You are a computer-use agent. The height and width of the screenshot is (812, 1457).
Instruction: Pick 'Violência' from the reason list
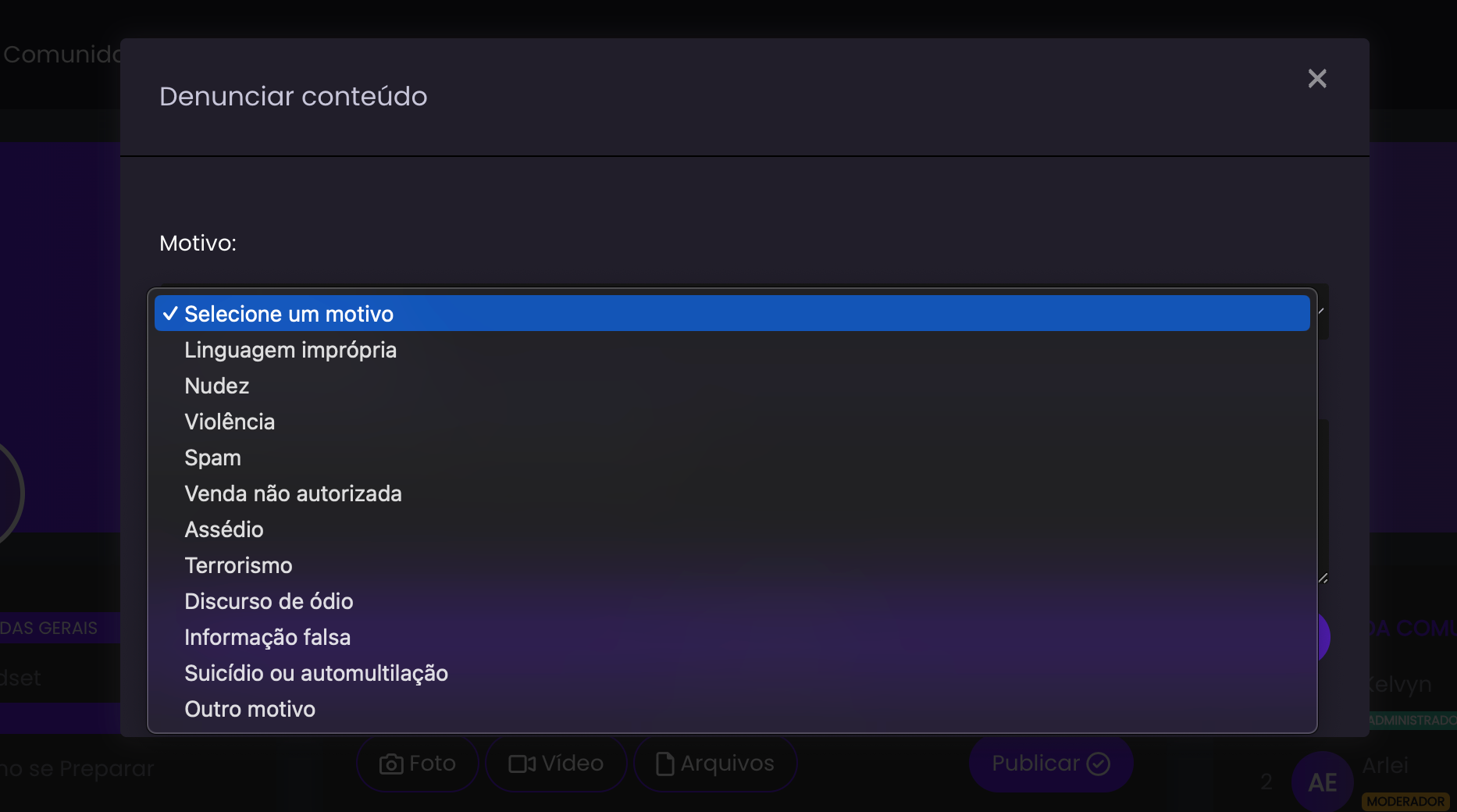230,422
